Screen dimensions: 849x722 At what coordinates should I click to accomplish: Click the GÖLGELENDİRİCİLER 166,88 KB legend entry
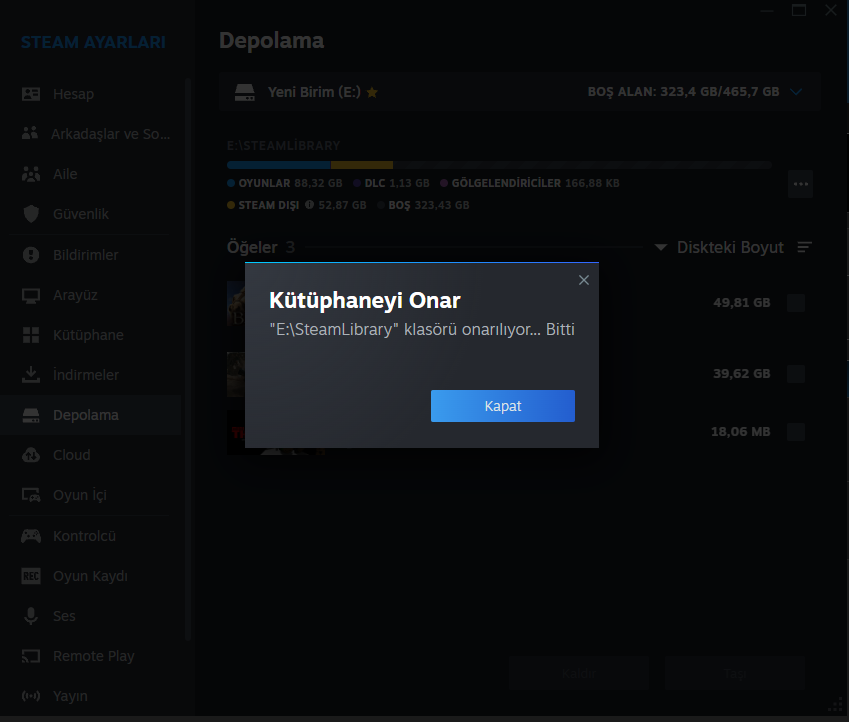[530, 183]
